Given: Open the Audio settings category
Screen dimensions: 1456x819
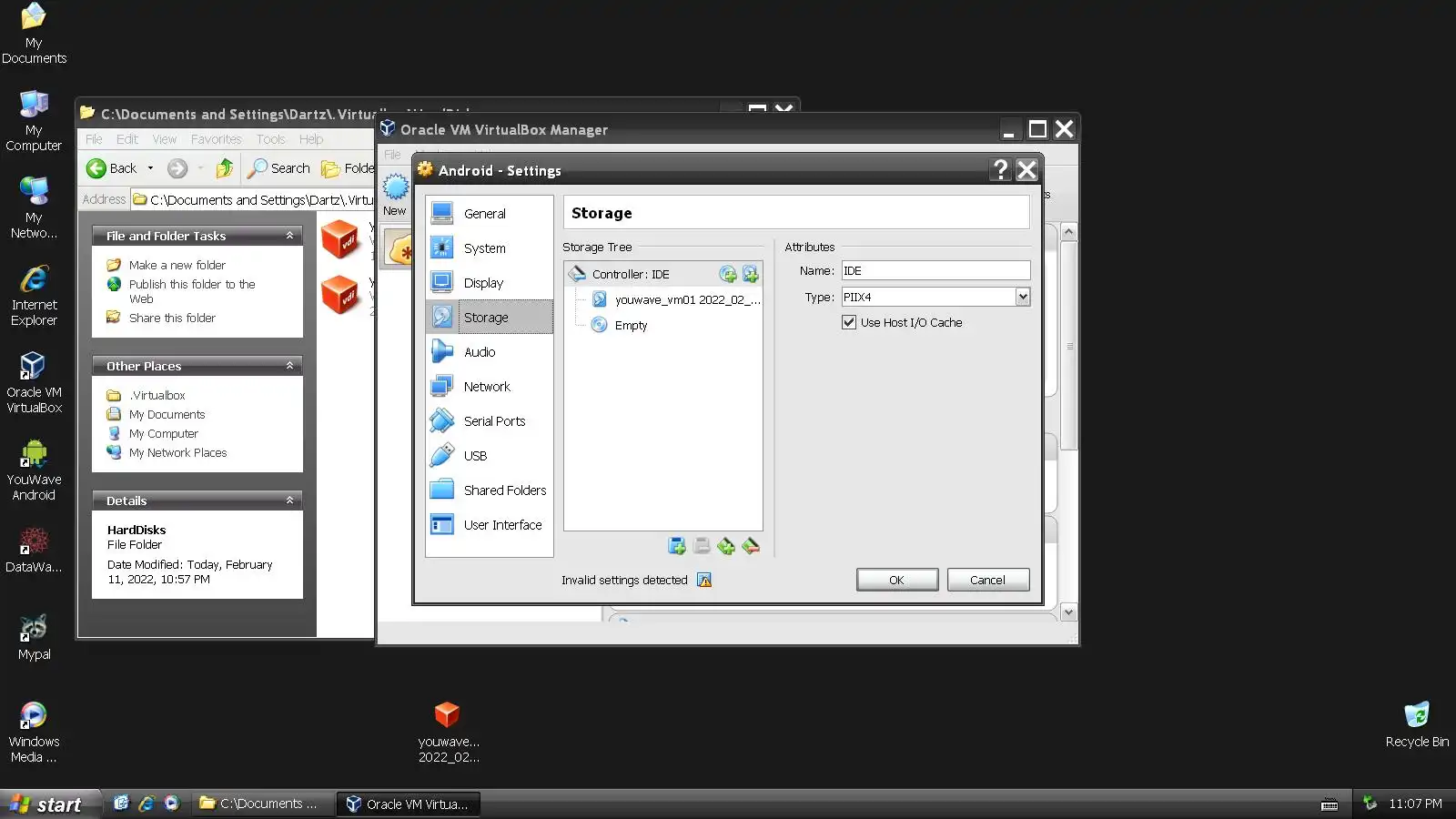Looking at the screenshot, I should [489, 351].
